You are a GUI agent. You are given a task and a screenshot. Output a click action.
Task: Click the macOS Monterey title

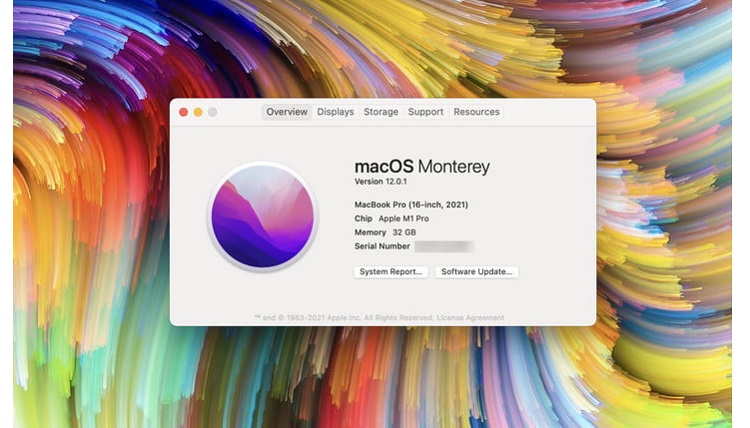tap(422, 166)
